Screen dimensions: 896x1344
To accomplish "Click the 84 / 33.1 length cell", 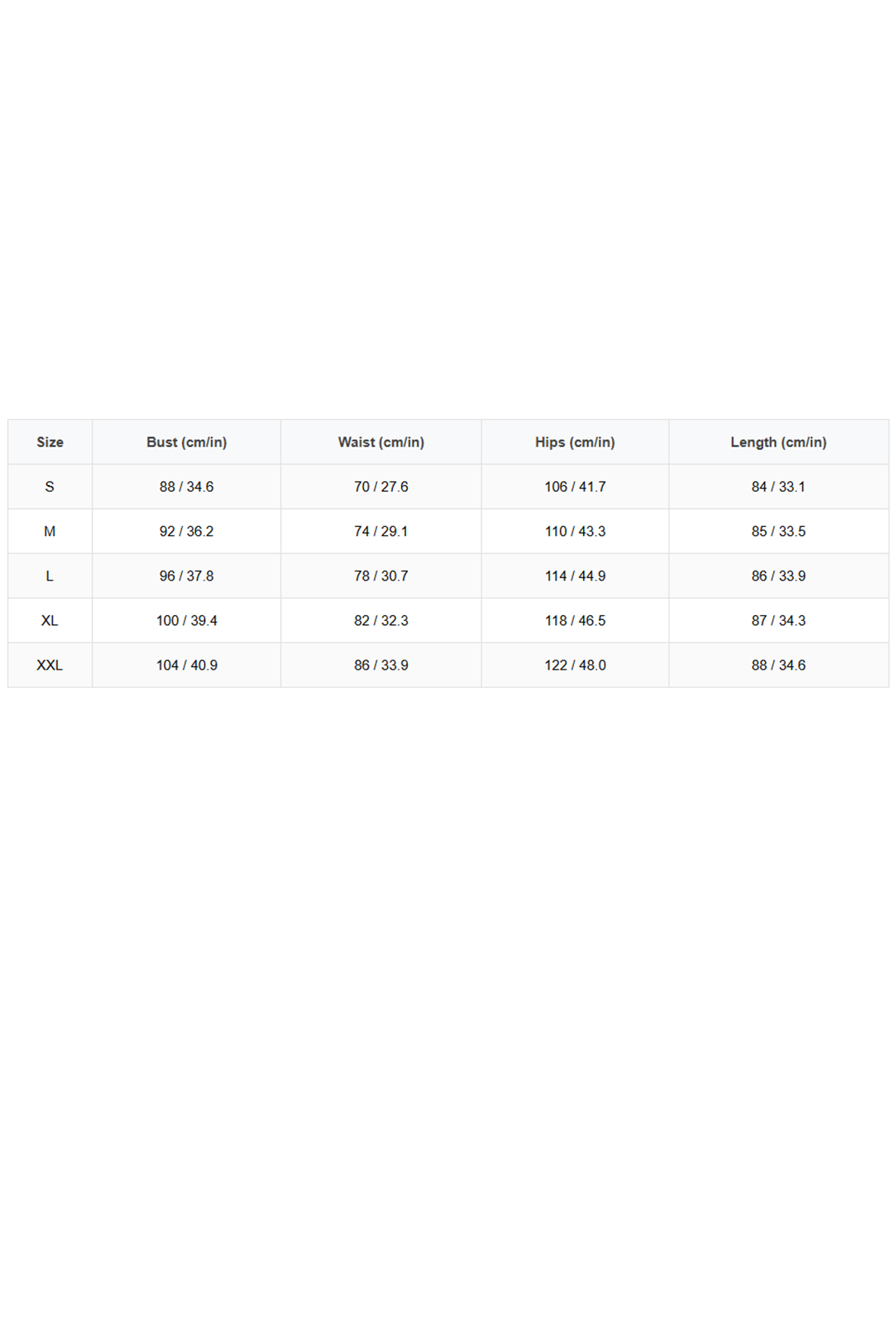I will click(778, 487).
